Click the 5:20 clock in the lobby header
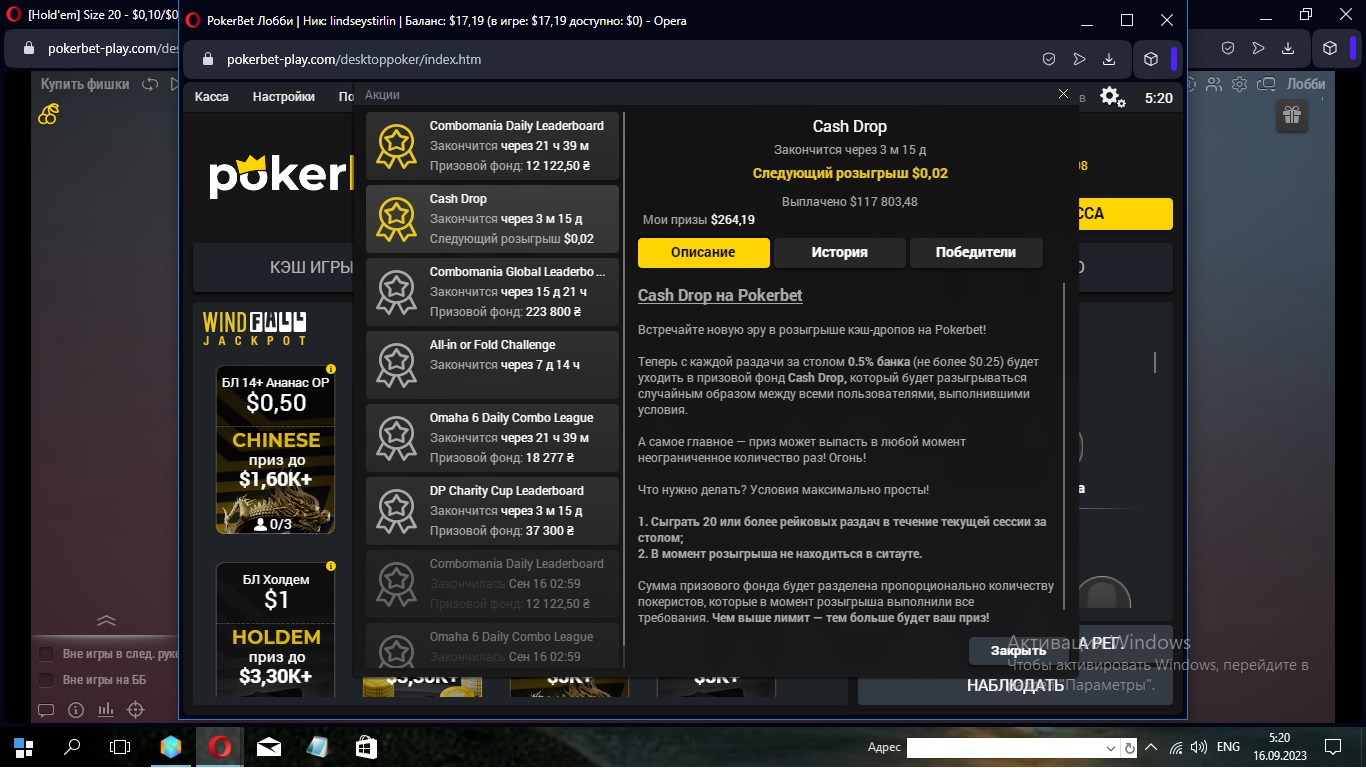Image resolution: width=1366 pixels, height=768 pixels. pos(1159,98)
